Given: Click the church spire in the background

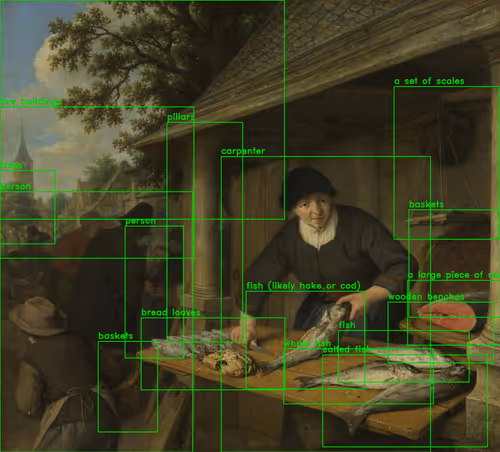Looking at the screenshot, I should 23,150.
